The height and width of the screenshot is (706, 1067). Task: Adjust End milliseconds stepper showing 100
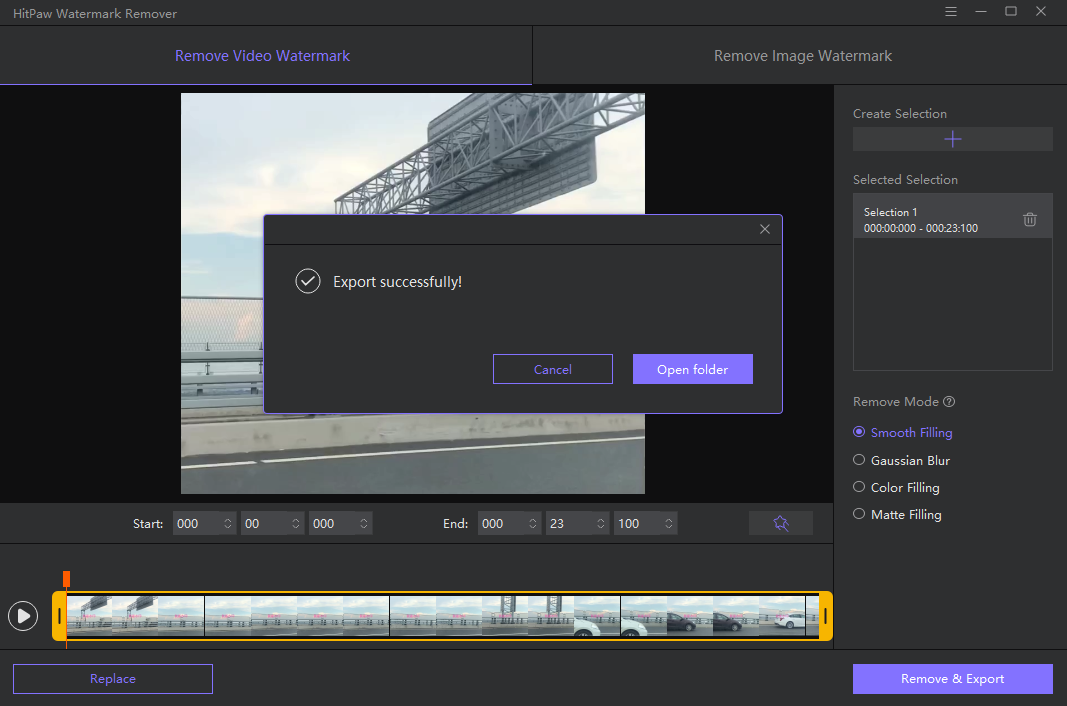(667, 523)
